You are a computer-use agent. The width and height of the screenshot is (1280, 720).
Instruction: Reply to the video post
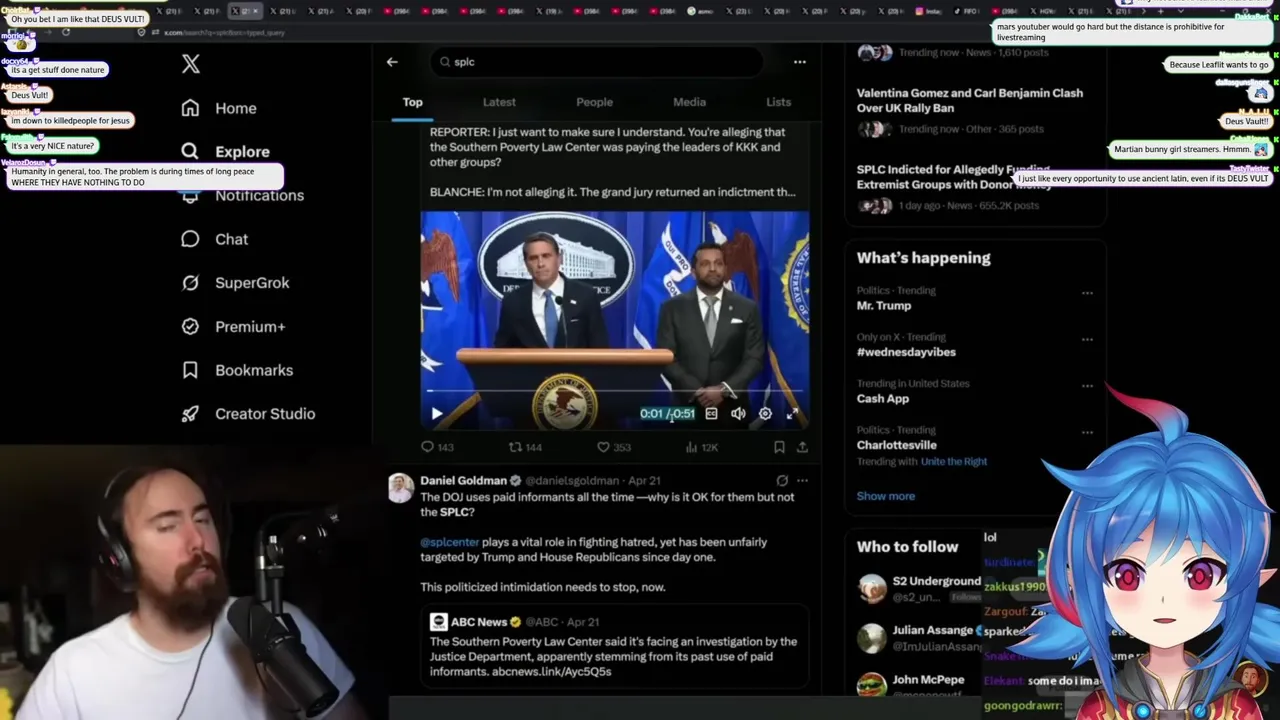[437, 447]
